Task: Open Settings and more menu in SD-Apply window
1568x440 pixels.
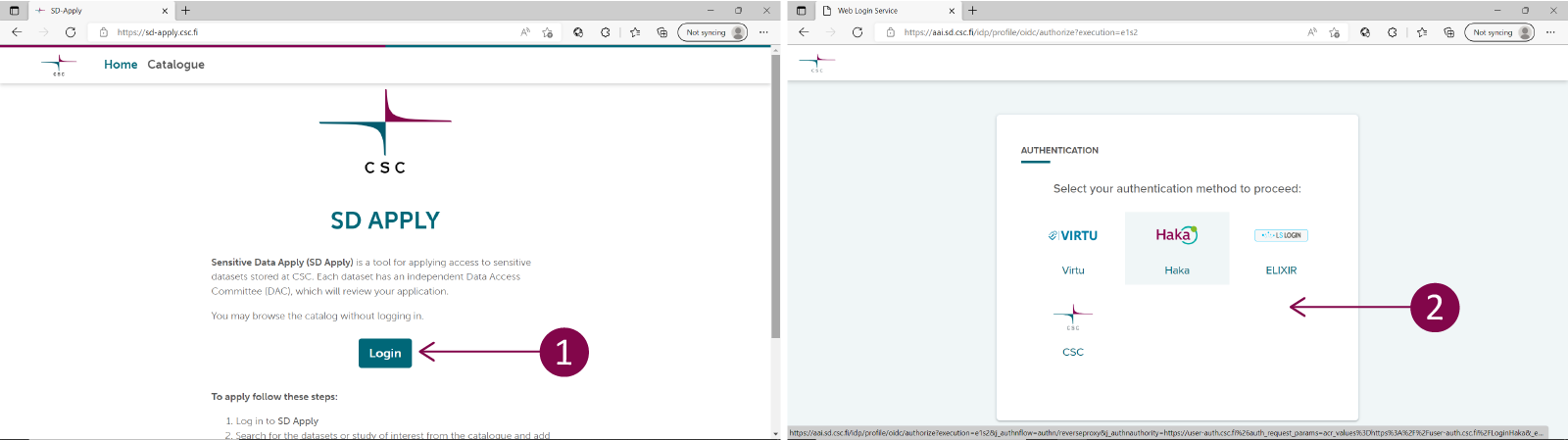Action: pos(763,32)
